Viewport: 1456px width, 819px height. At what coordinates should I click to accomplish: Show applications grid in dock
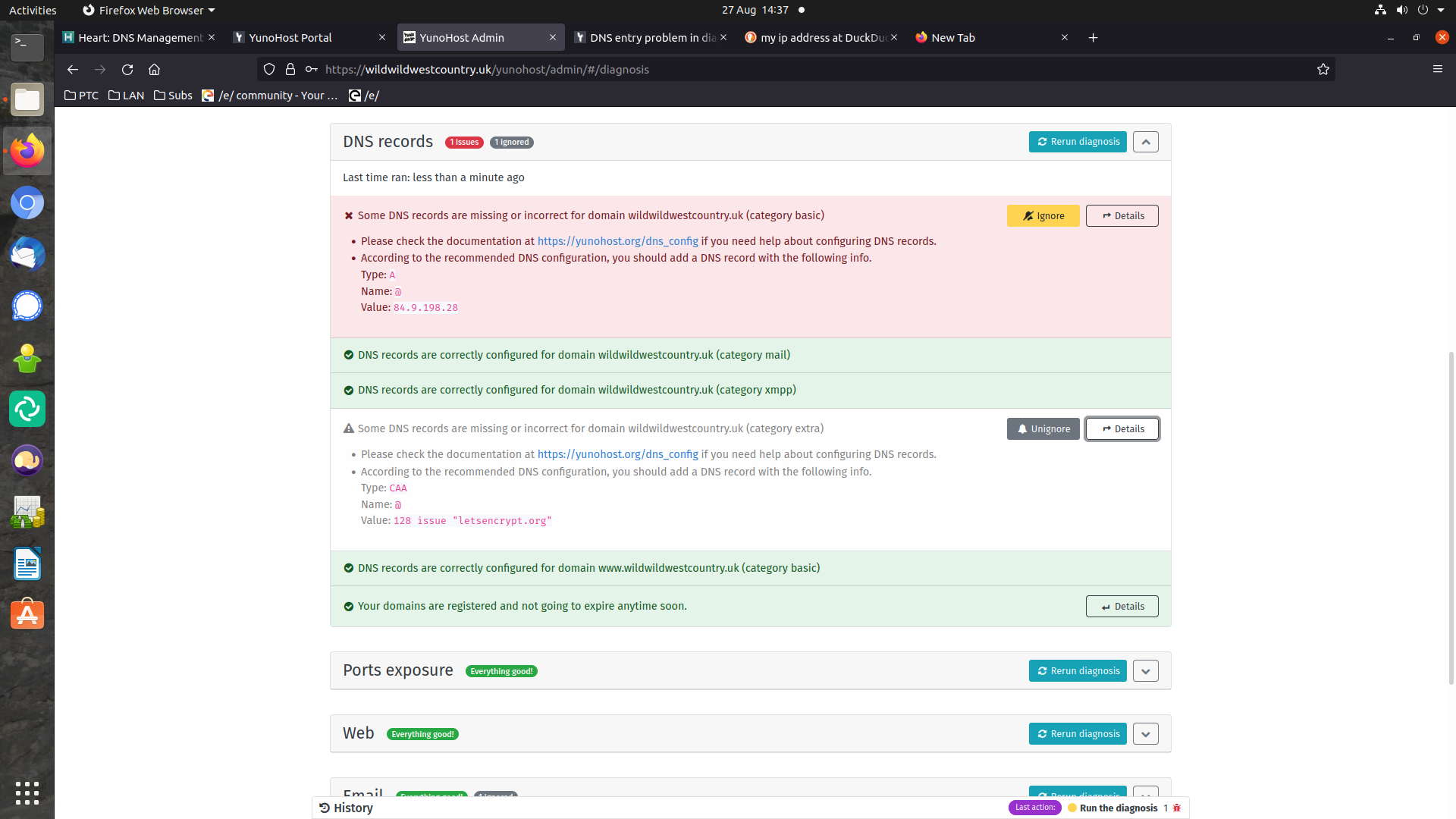[27, 792]
